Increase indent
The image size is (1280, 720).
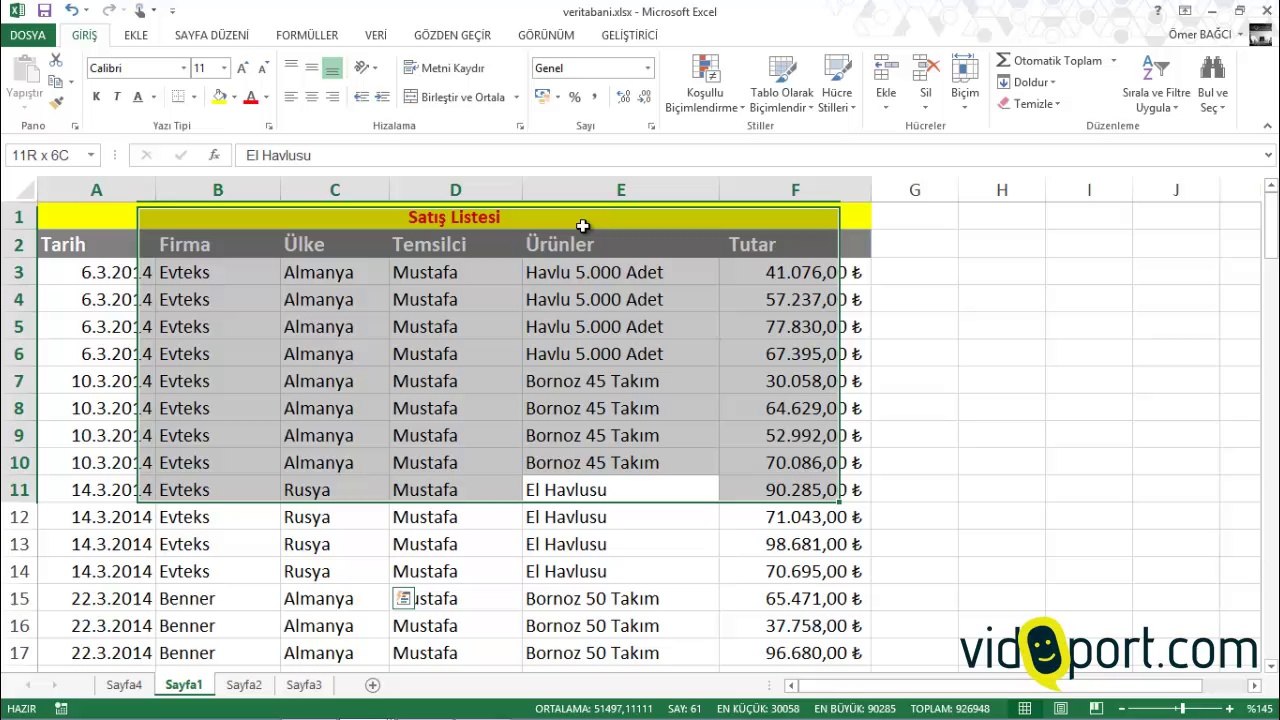(382, 97)
